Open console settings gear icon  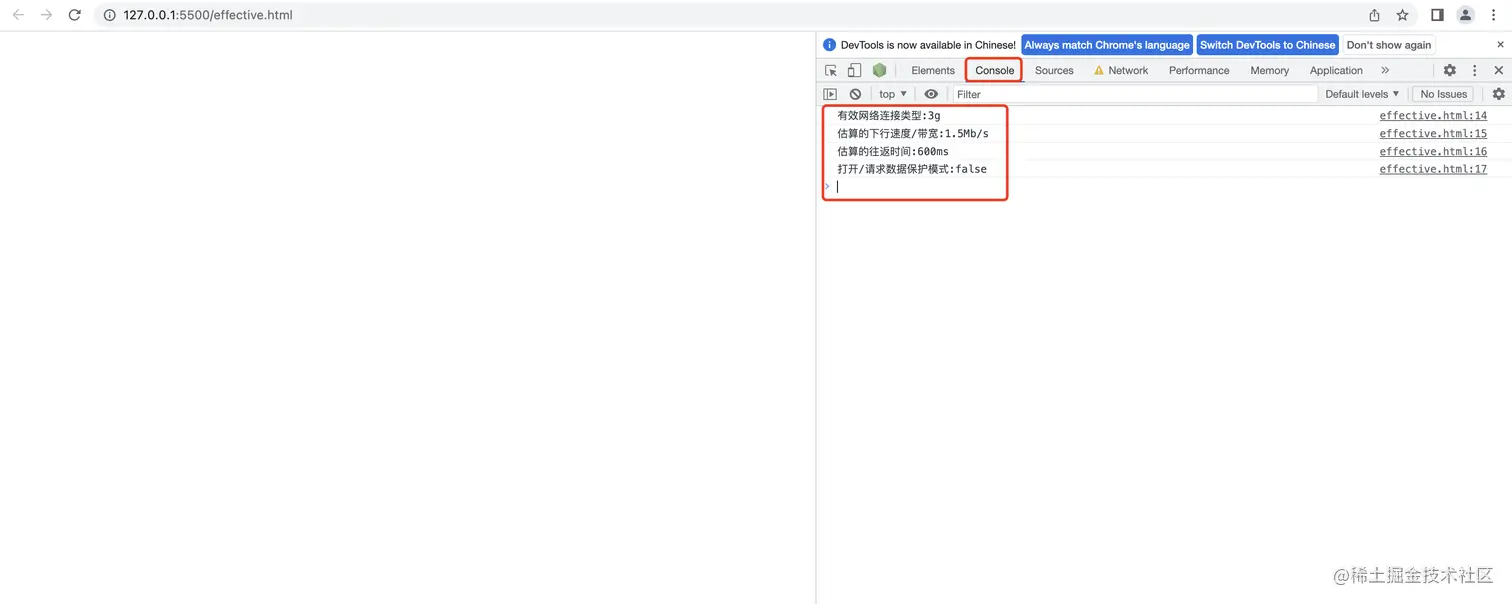click(1498, 94)
